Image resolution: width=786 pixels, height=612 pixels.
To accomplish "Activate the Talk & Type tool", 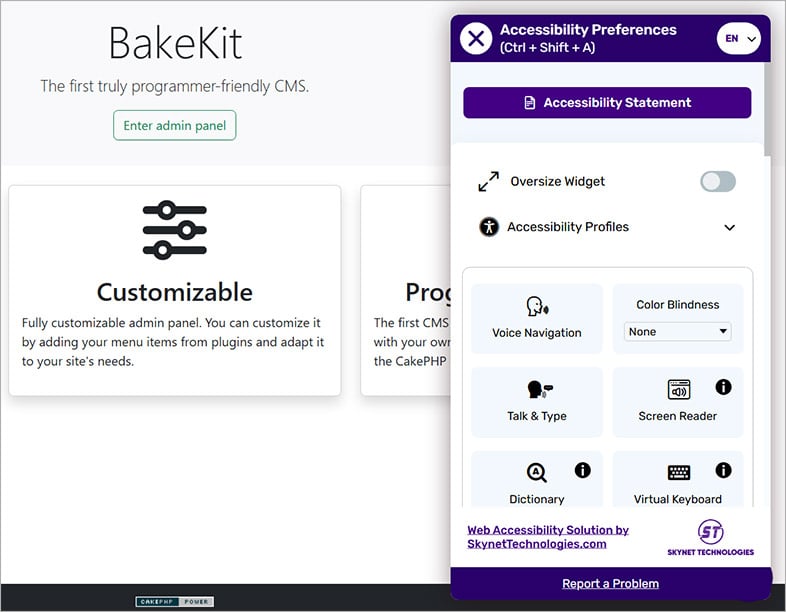I will pyautogui.click(x=536, y=402).
